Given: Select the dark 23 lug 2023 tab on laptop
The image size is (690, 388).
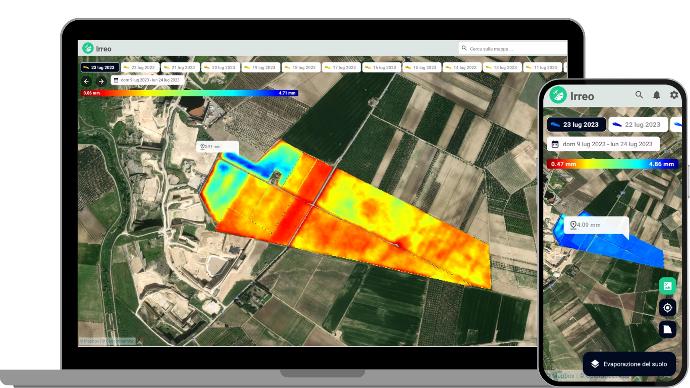Looking at the screenshot, I should [100, 67].
